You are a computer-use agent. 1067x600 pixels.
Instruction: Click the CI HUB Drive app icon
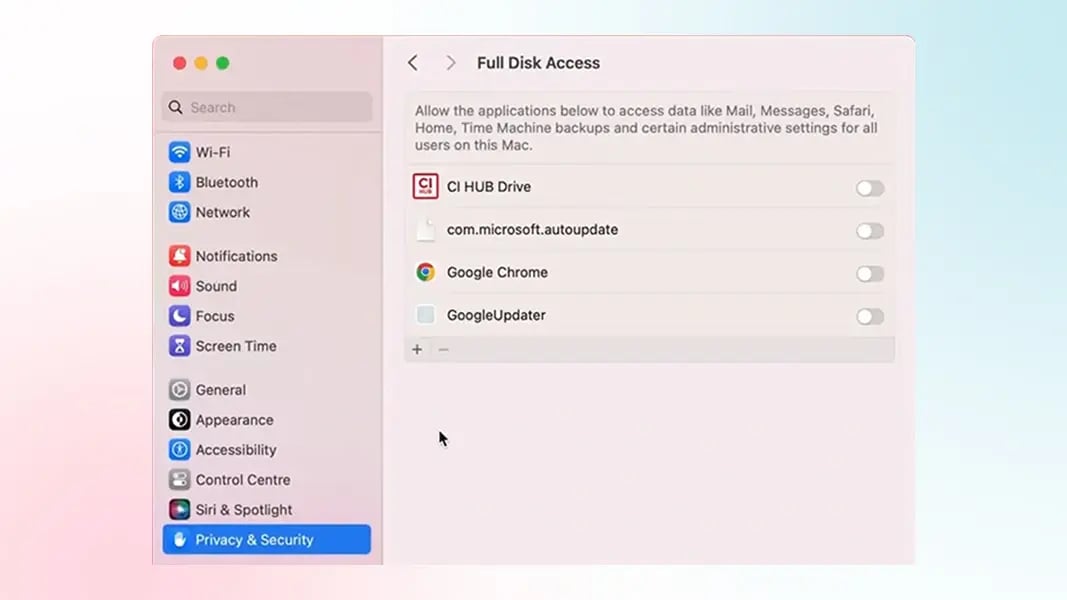[425, 186]
